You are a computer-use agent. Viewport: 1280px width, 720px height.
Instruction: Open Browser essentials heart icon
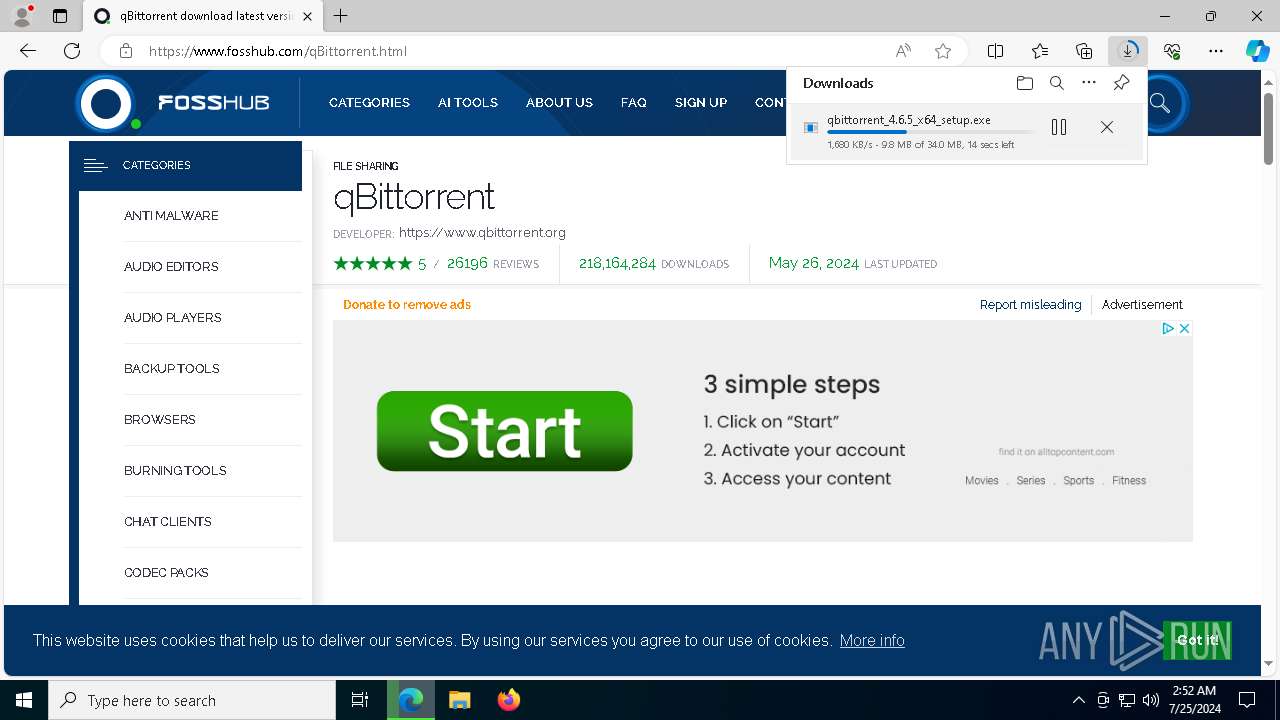click(x=1172, y=51)
